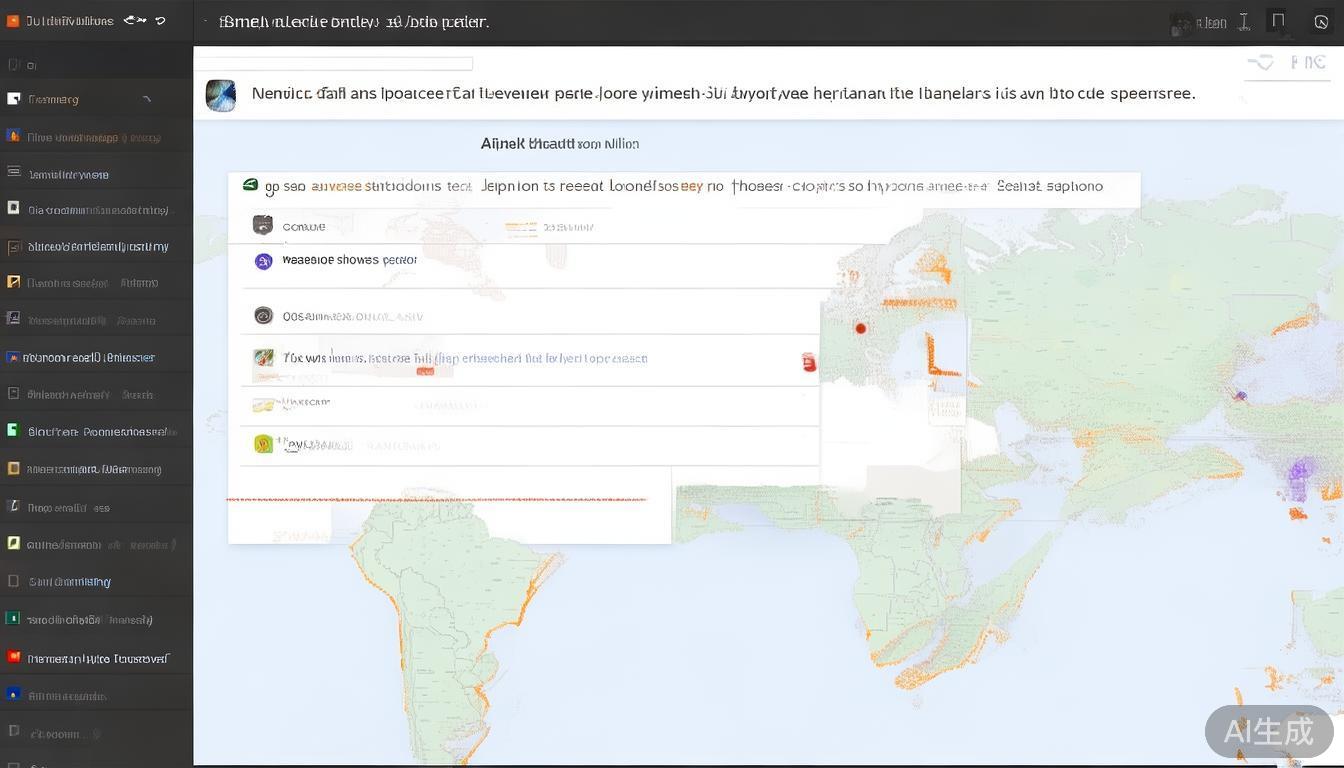This screenshot has height=768, width=1344.
Task: Click the redo arrow in the title bar
Action: 160,21
